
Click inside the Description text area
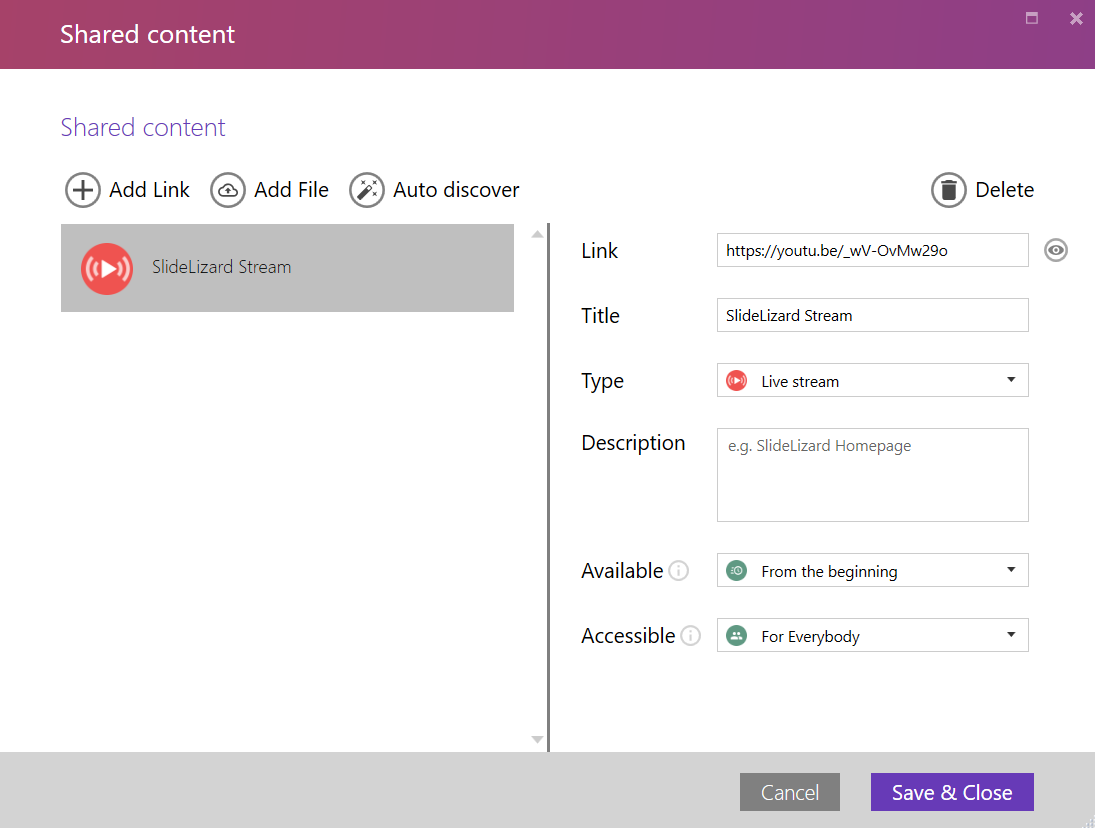pos(872,475)
